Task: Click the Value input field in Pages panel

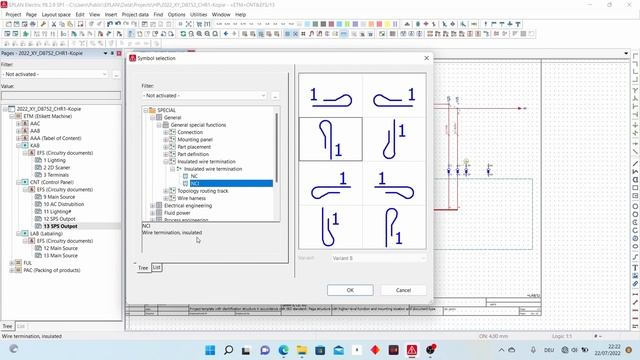Action: pyautogui.click(x=61, y=96)
